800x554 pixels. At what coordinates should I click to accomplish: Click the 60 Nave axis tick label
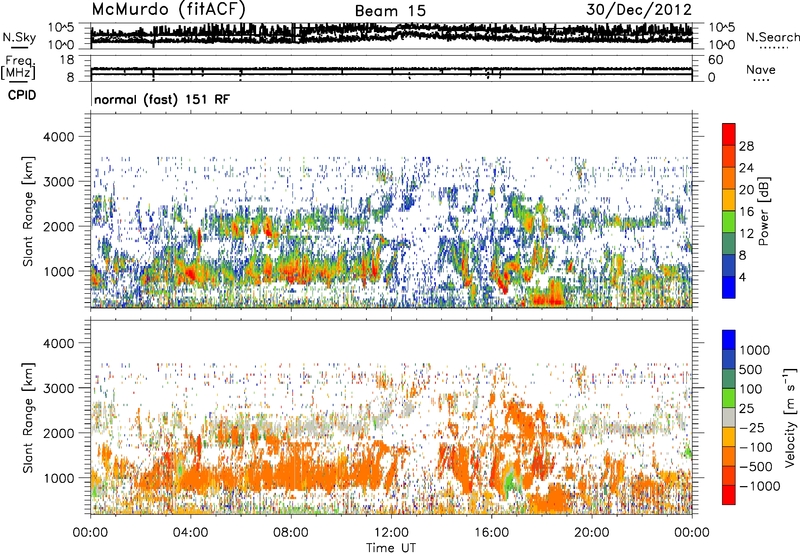pos(716,60)
